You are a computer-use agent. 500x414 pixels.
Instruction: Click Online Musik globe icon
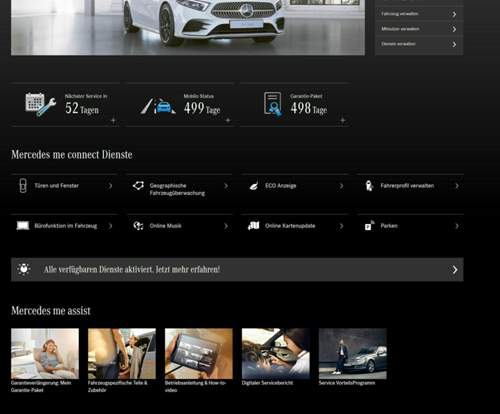tap(138, 226)
